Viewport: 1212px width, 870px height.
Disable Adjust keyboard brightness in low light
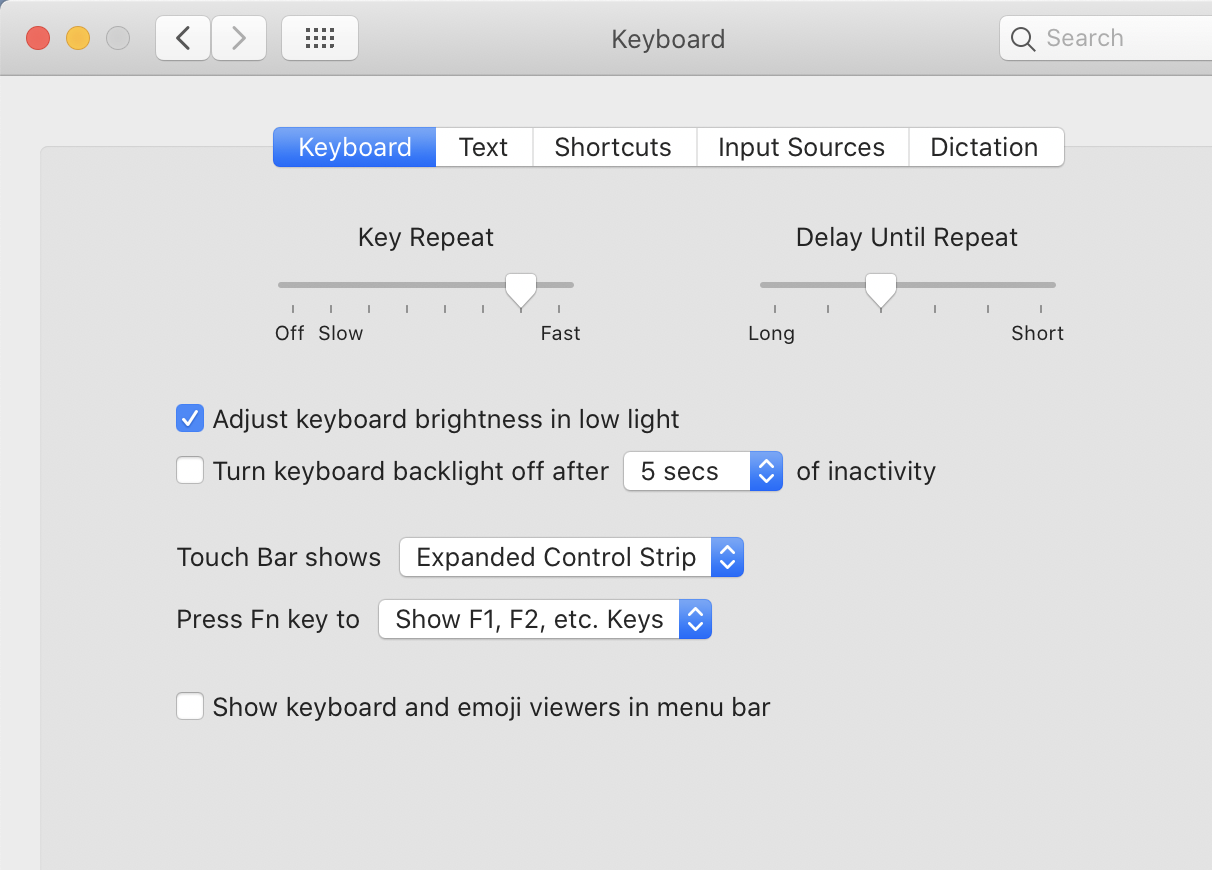coord(190,419)
